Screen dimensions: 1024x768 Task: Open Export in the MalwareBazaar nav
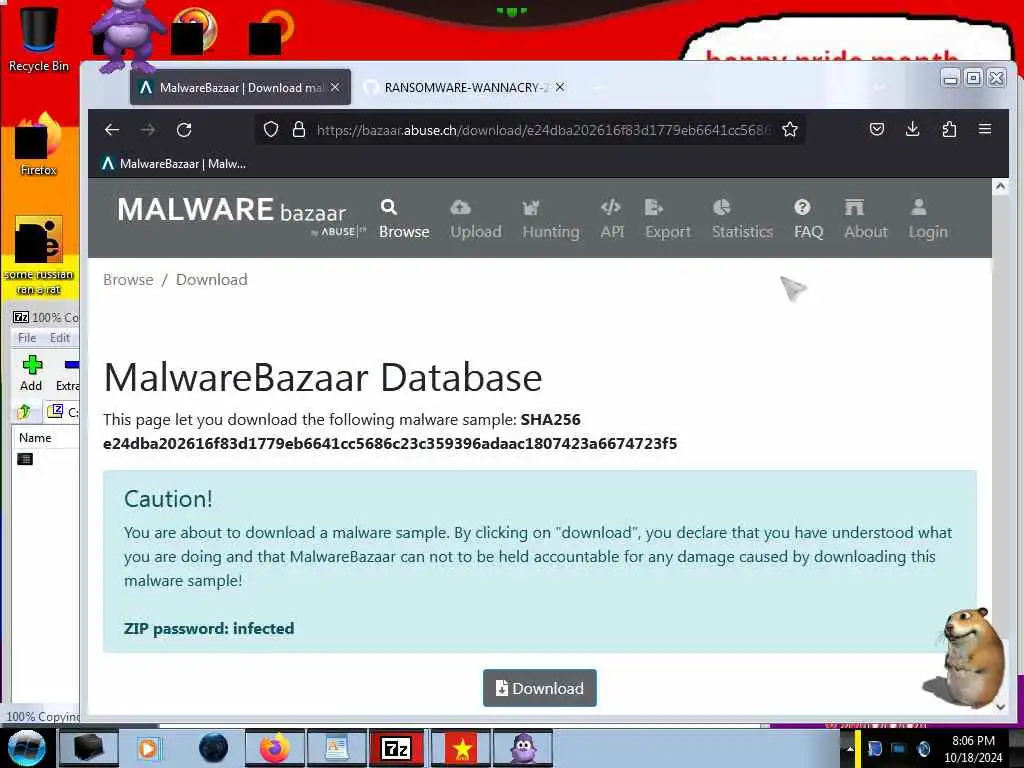[667, 219]
